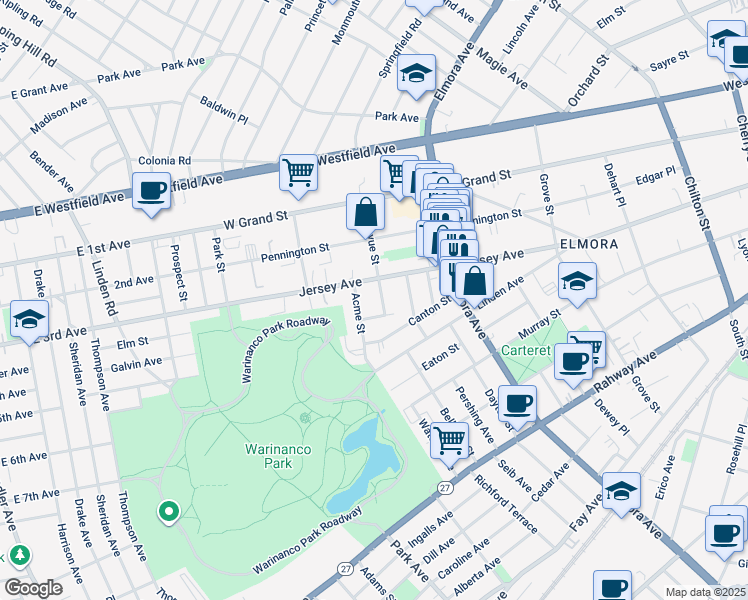
Task: Click the Carteret park label
Action: tap(553, 351)
